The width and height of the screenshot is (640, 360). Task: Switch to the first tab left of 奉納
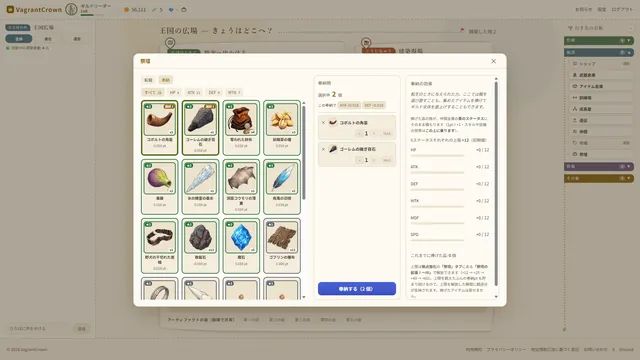pyautogui.click(x=148, y=80)
